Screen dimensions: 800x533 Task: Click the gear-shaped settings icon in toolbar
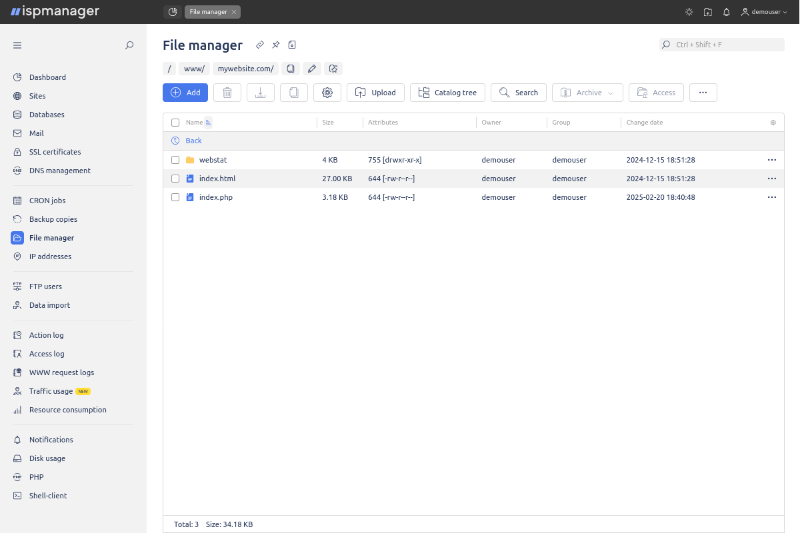(327, 92)
